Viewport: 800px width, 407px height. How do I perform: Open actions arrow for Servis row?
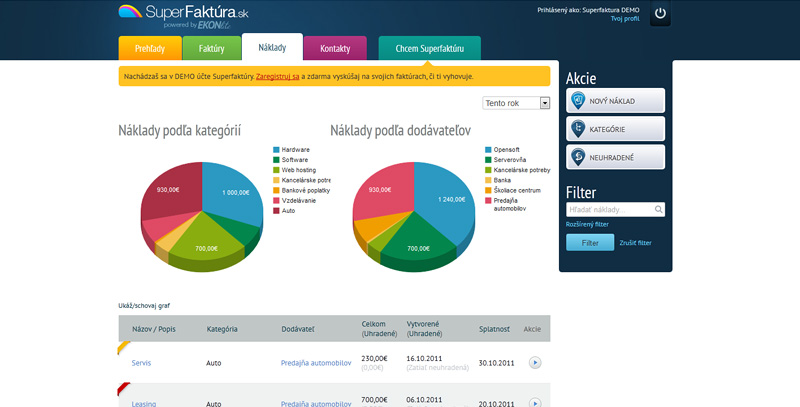(535, 363)
